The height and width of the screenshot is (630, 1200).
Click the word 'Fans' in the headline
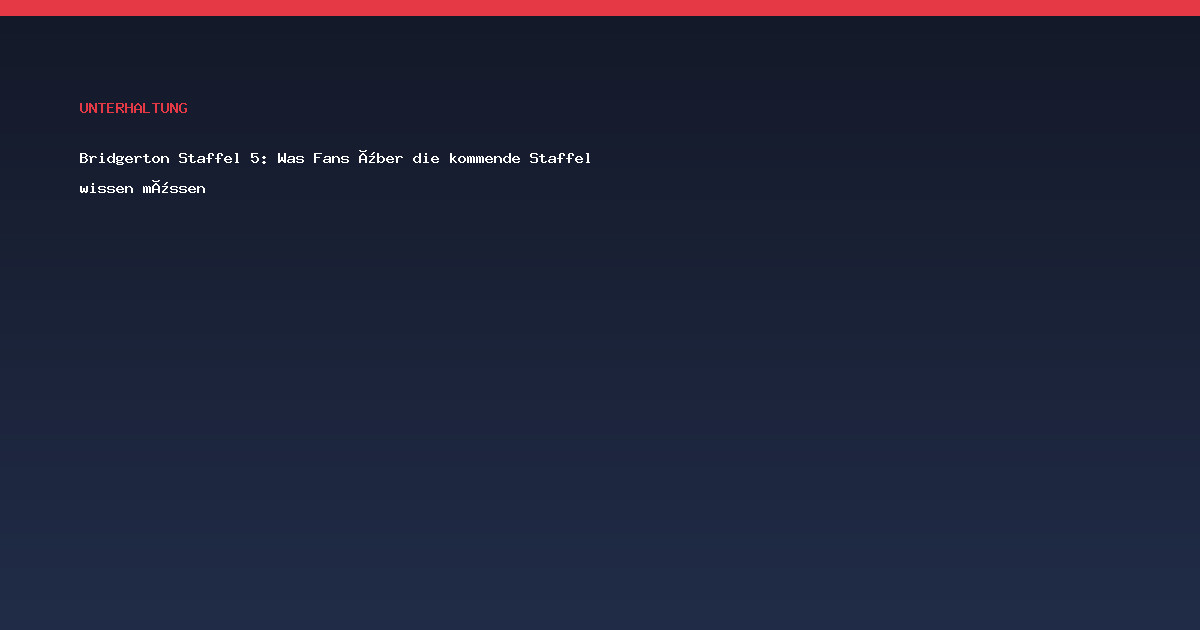point(331,158)
